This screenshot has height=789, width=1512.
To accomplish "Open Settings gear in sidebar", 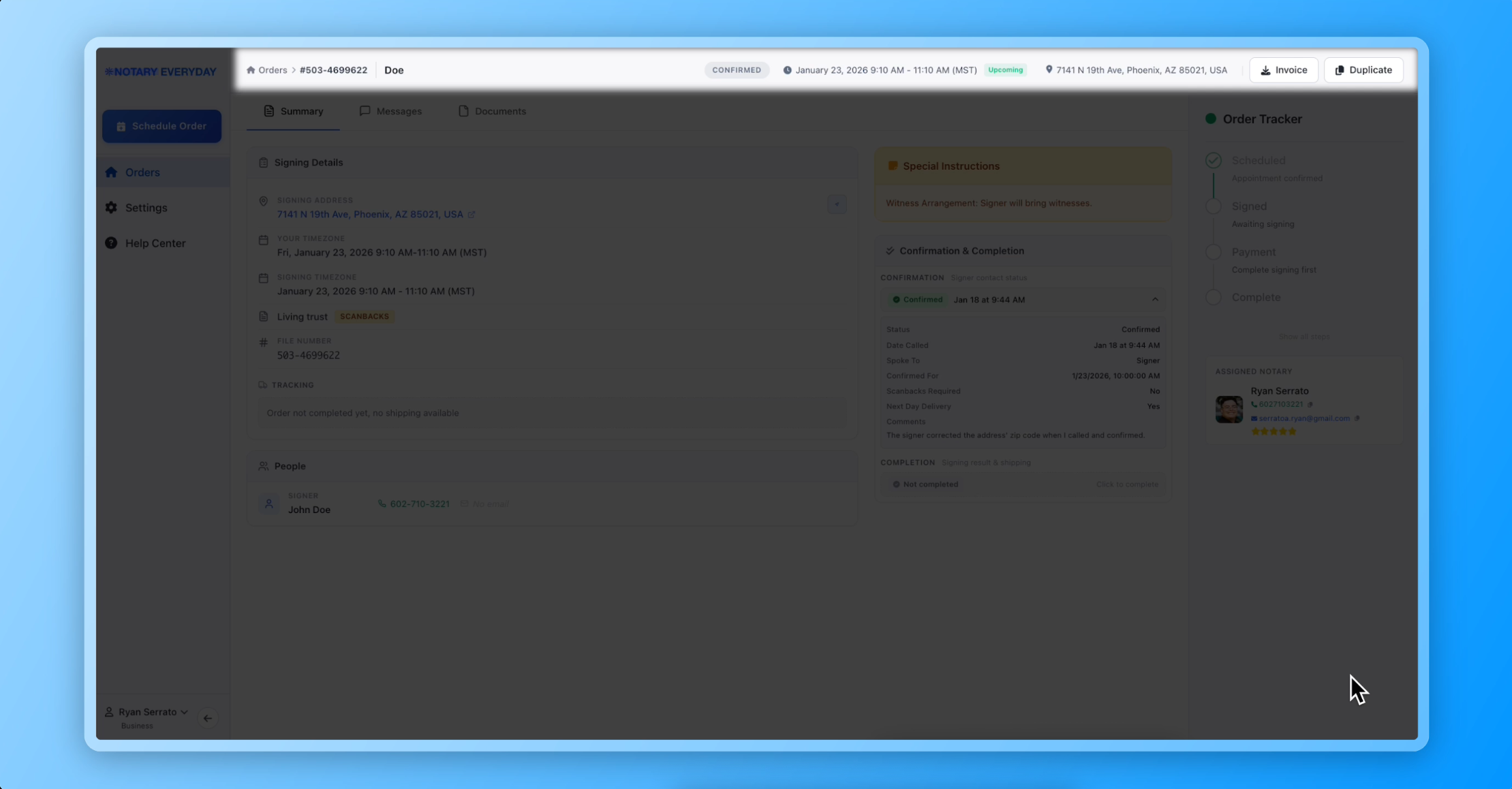I will (x=111, y=208).
